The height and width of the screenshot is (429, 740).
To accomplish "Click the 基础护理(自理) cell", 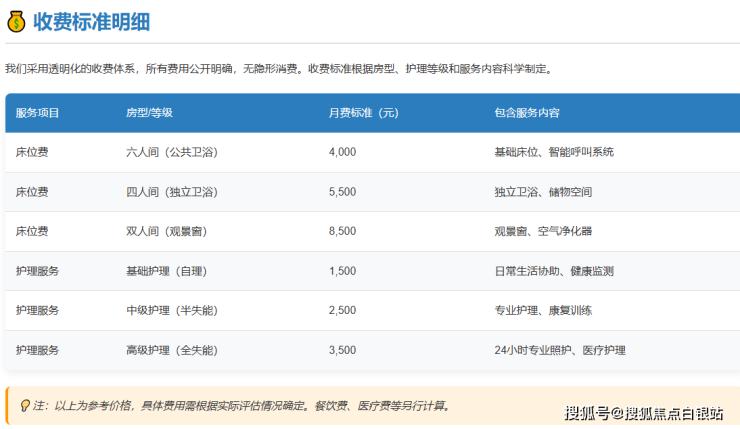I will tap(165, 271).
